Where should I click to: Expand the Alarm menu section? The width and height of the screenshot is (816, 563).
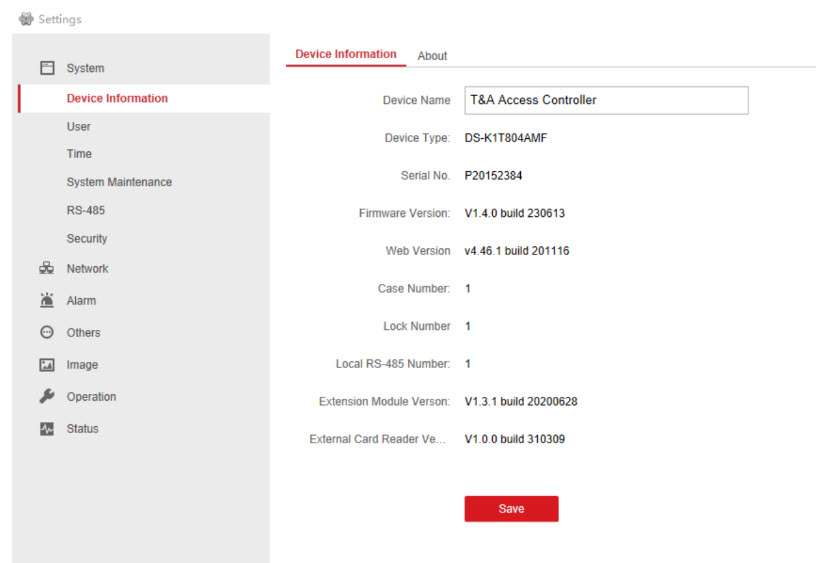pos(81,301)
